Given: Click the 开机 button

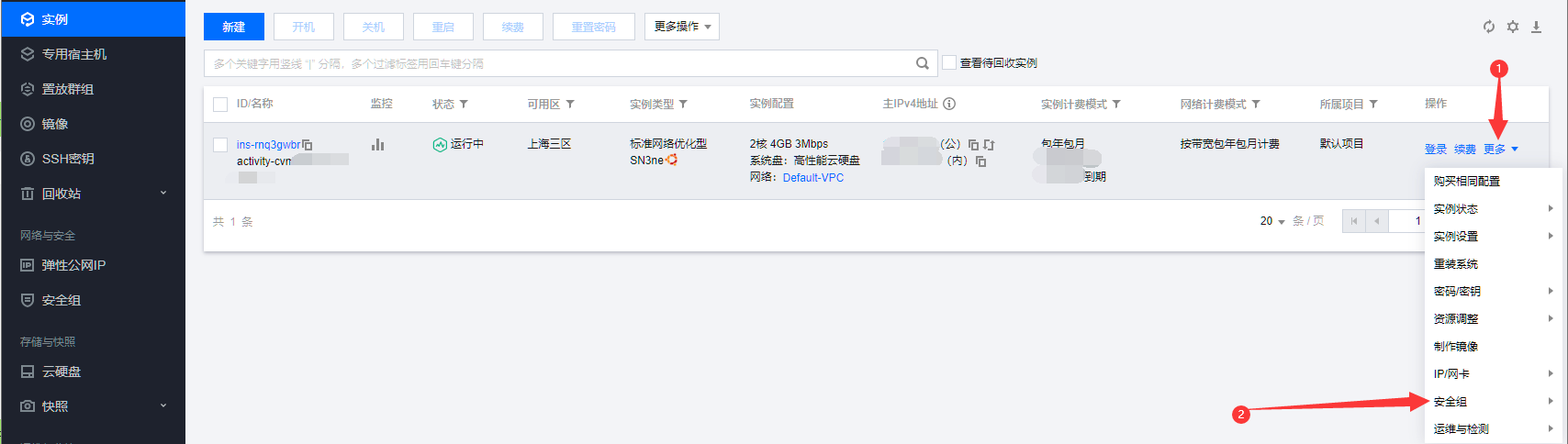Looking at the screenshot, I should 304,27.
